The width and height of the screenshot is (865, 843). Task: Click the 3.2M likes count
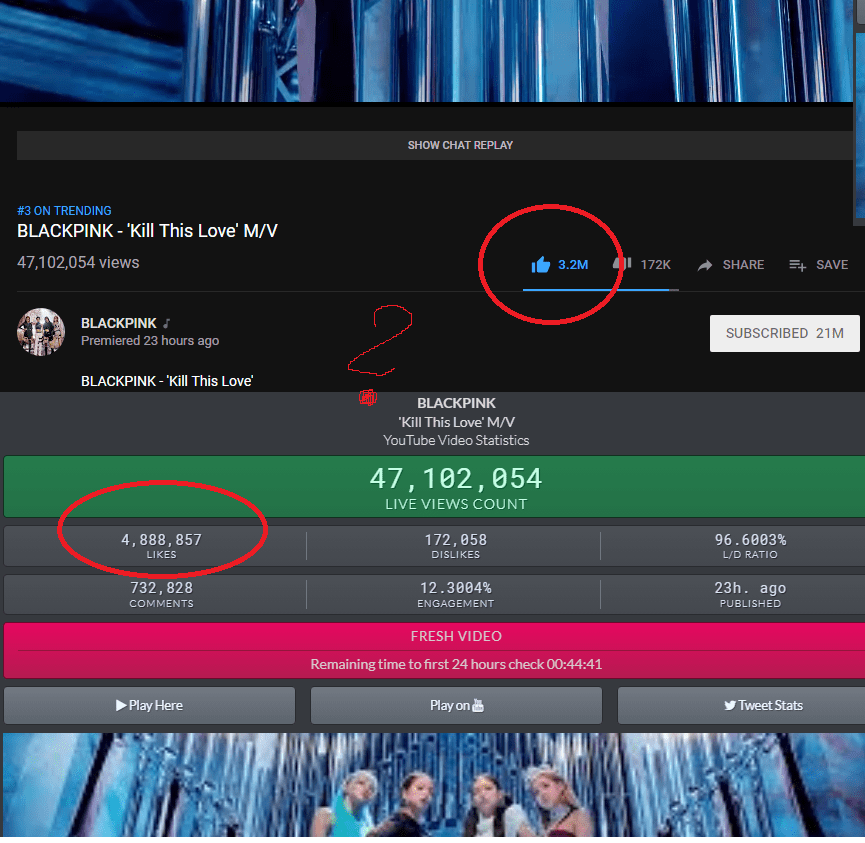[x=573, y=265]
